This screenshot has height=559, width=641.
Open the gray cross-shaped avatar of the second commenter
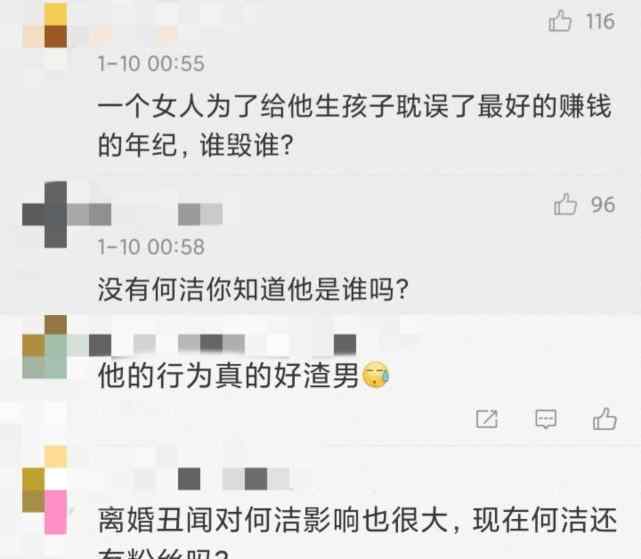coord(45,215)
